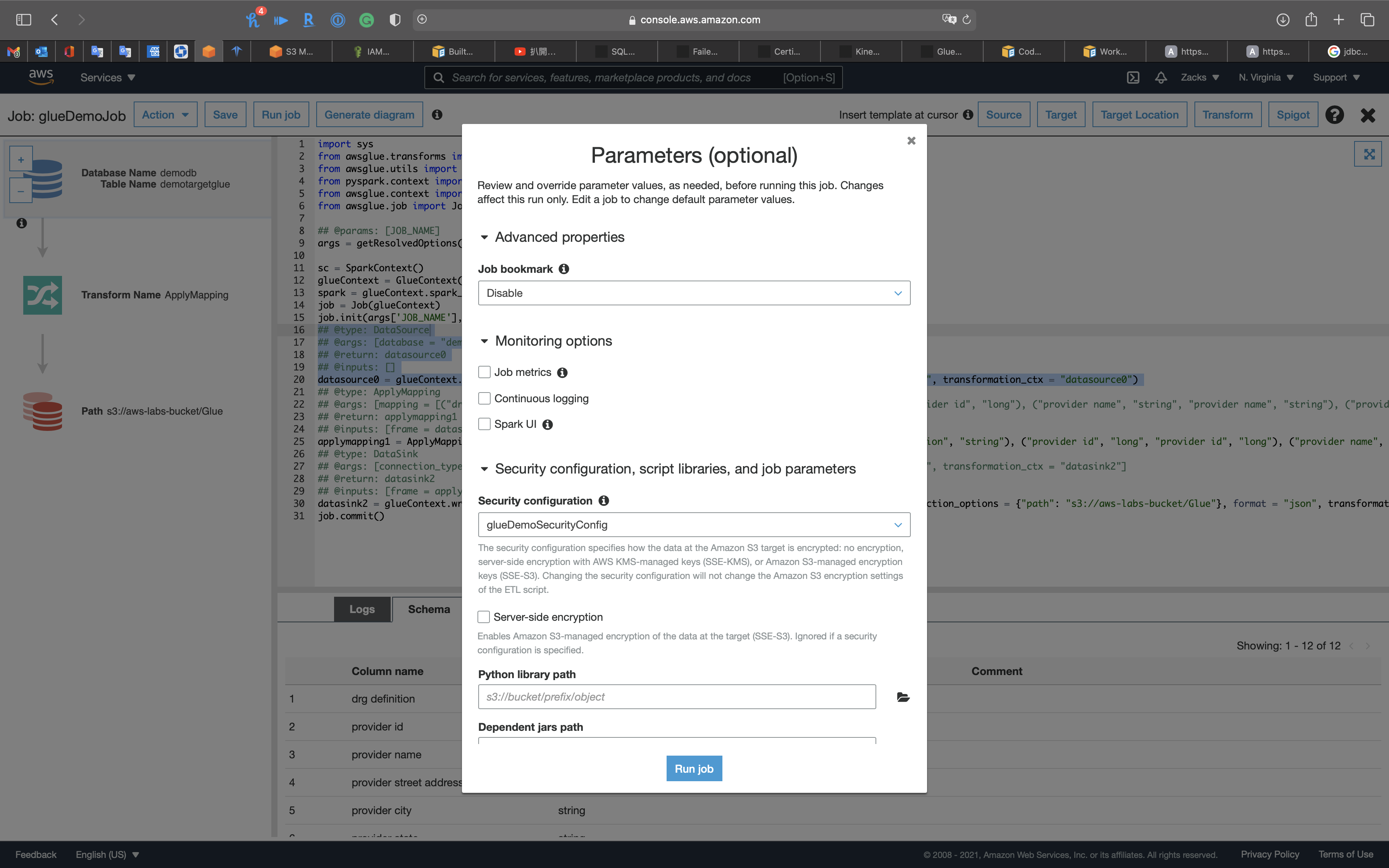Check the Server-side encryption option

[x=484, y=617]
